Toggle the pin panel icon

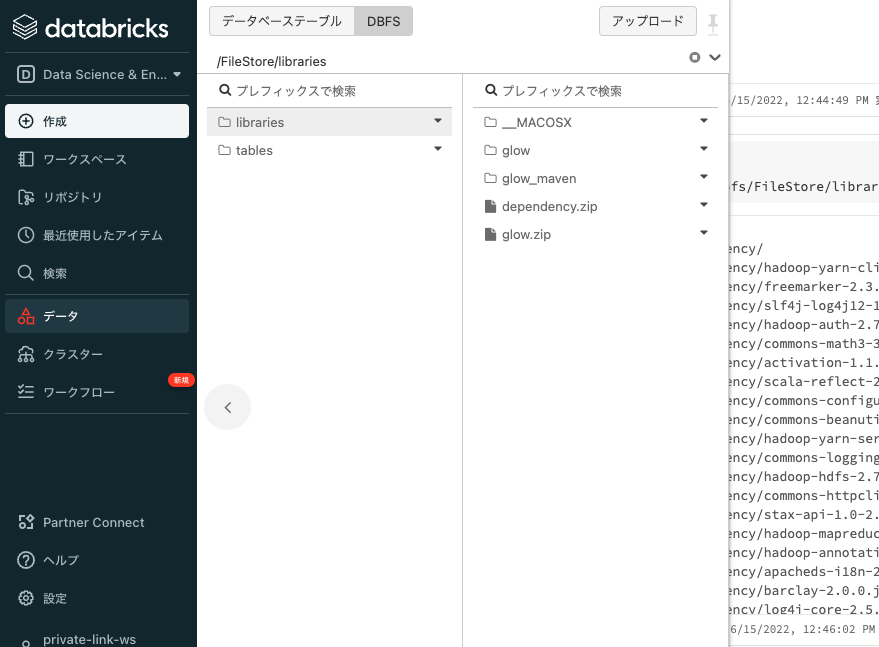(x=713, y=24)
